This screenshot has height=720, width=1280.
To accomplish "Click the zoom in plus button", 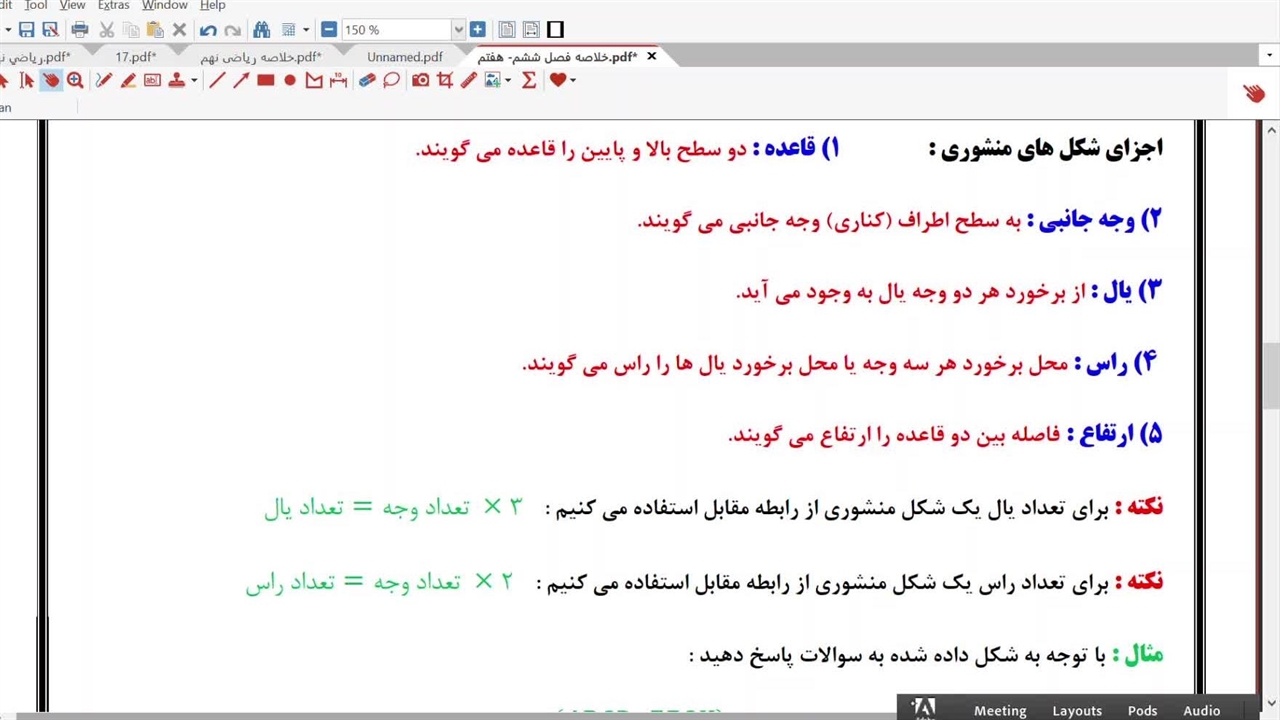I will pyautogui.click(x=477, y=30).
